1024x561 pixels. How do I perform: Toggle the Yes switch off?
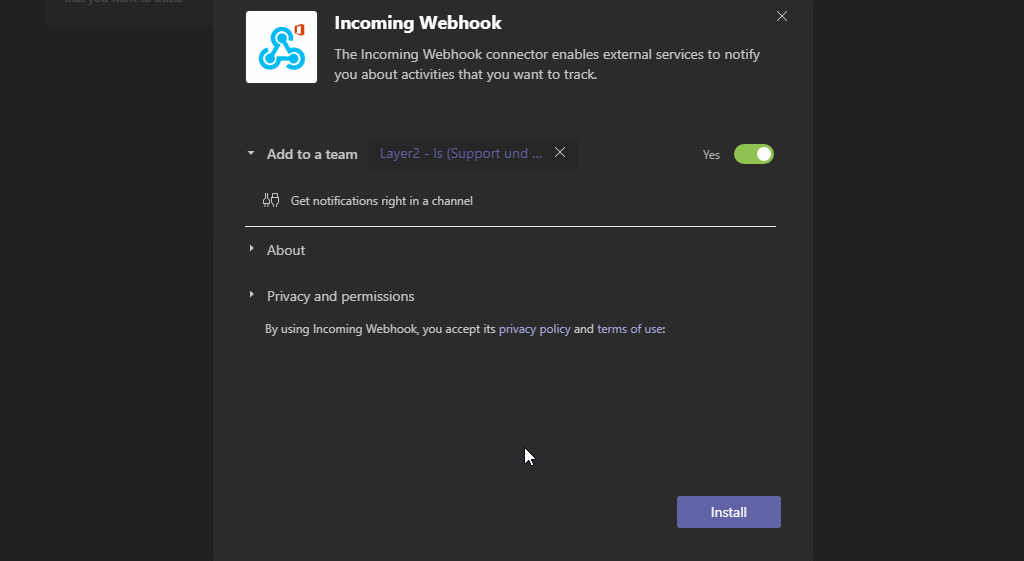point(754,154)
